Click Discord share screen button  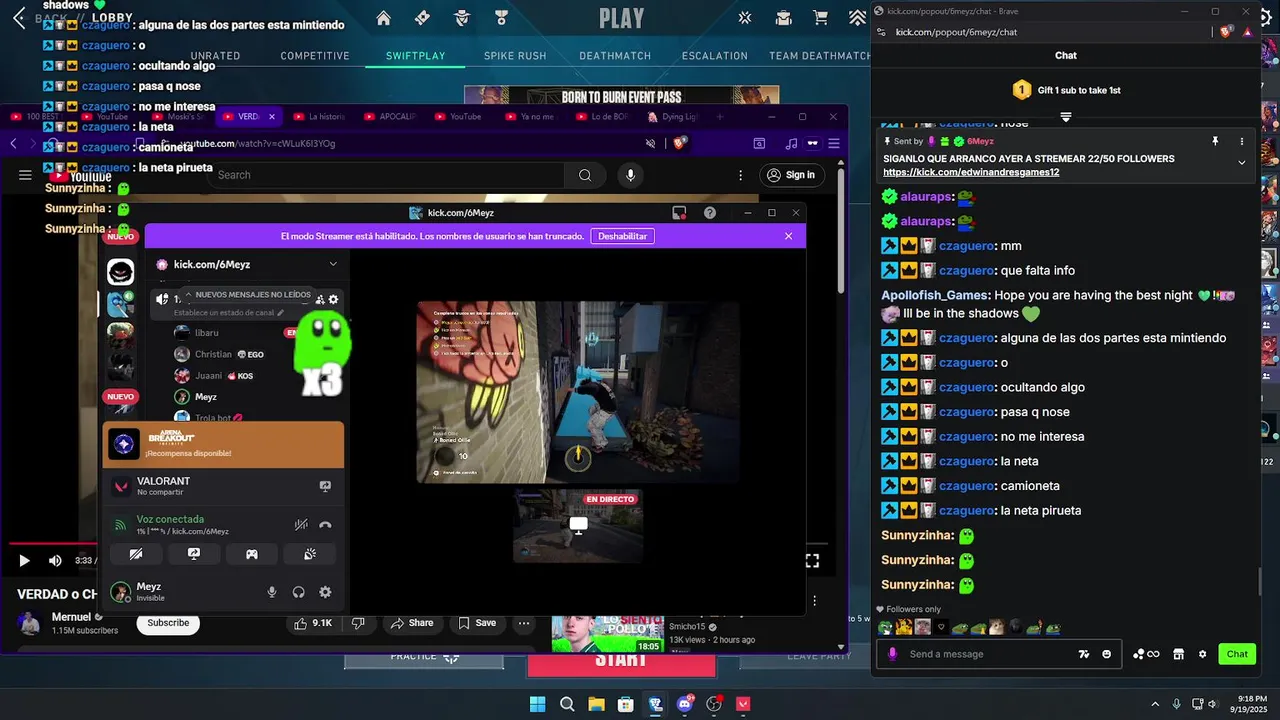coord(194,554)
